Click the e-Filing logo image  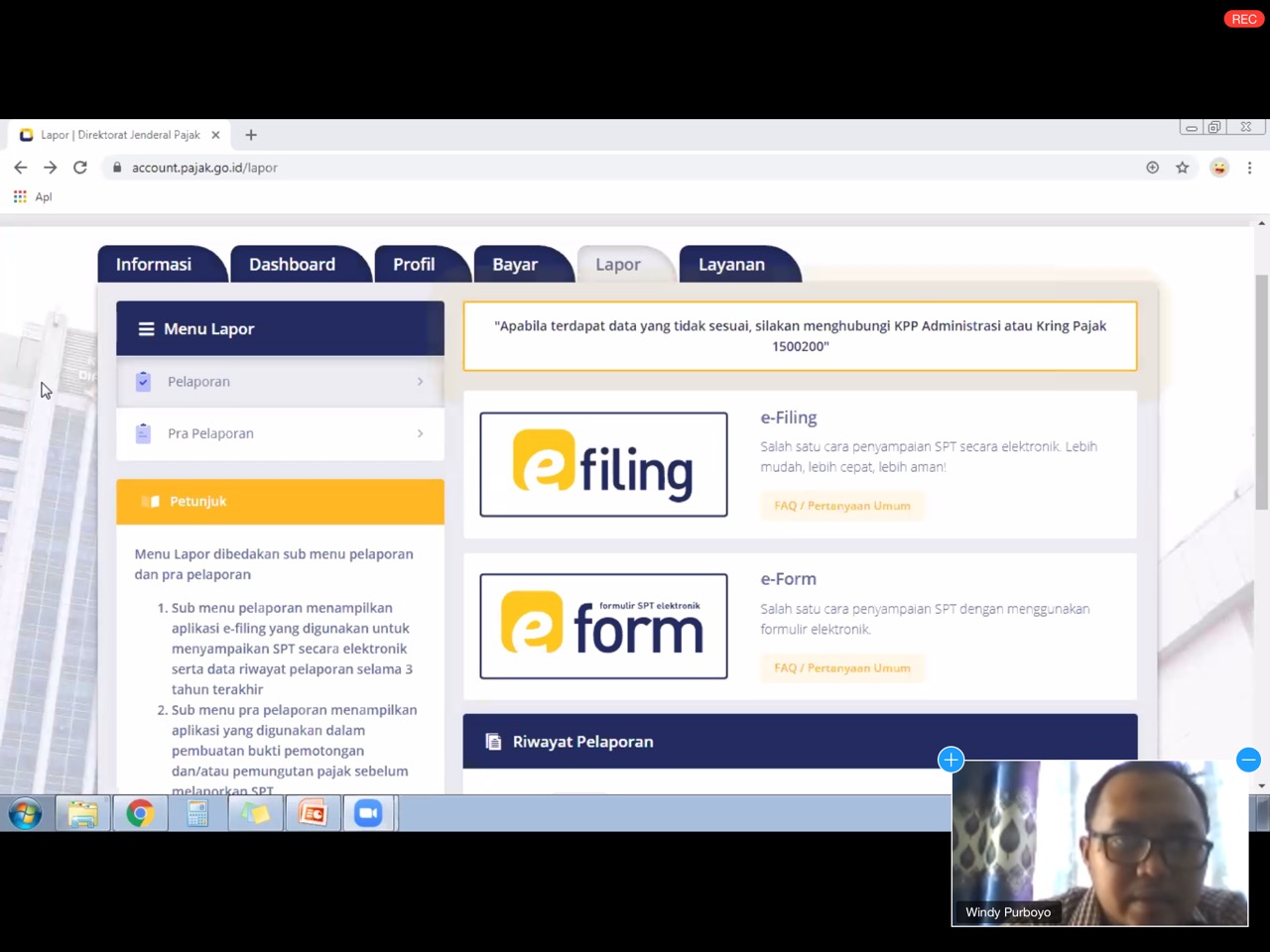603,464
